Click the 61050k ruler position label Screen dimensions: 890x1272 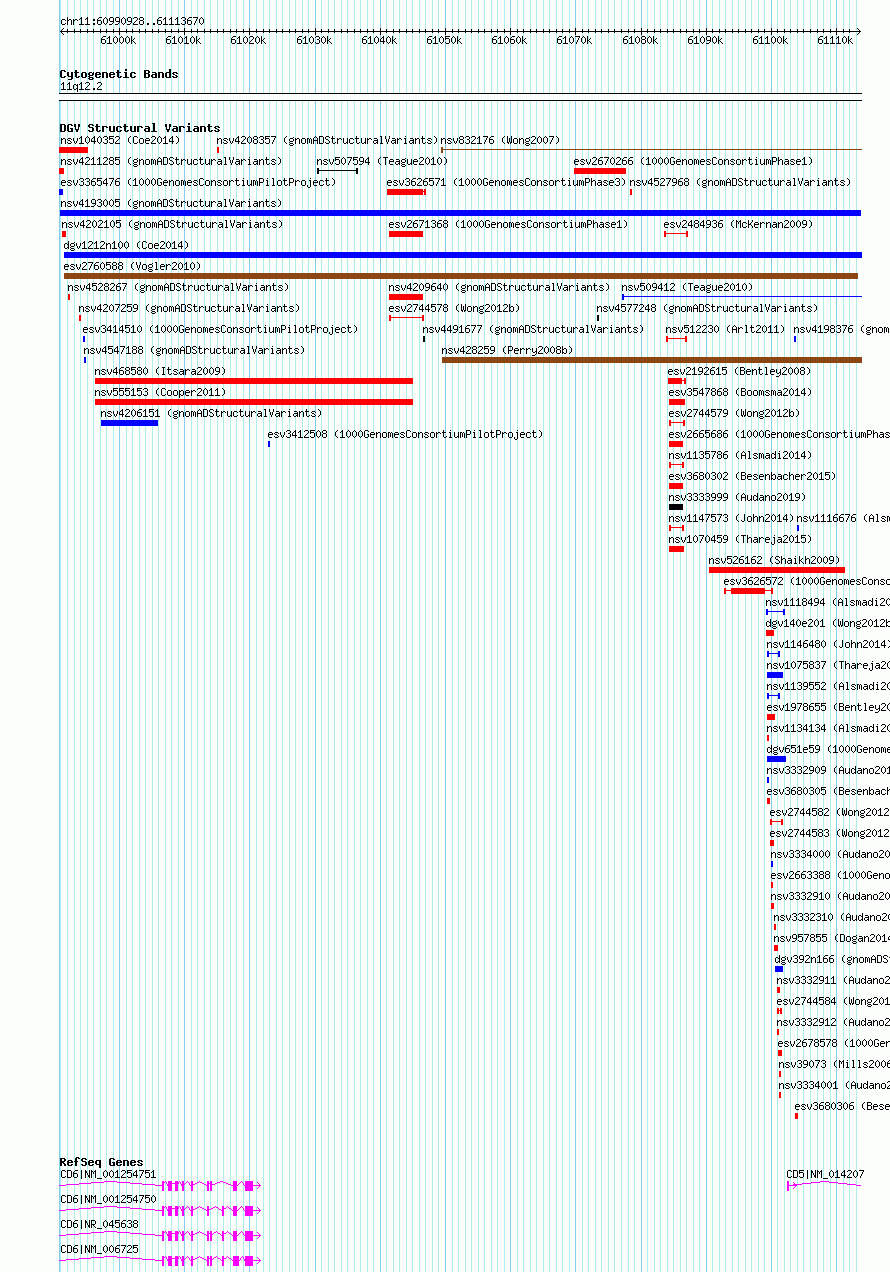[x=444, y=40]
